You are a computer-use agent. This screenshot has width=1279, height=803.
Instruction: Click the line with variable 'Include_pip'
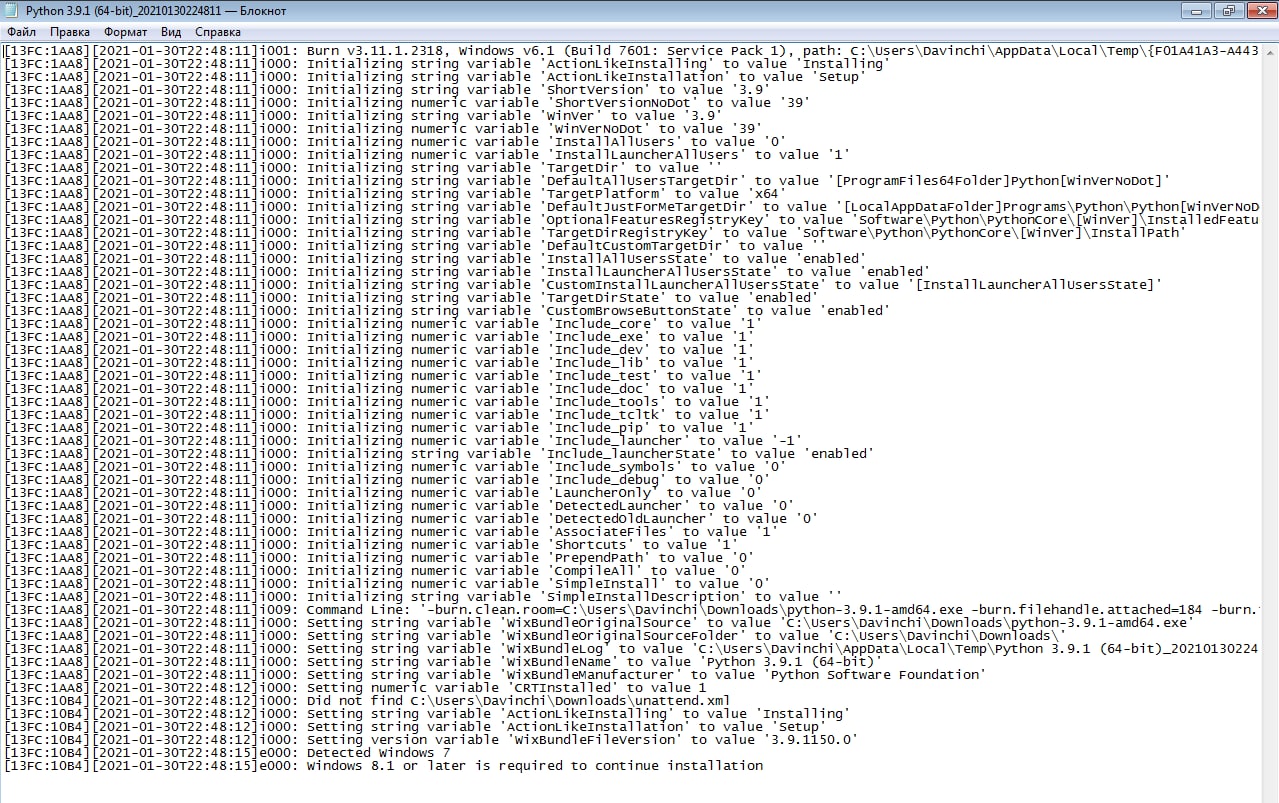(x=379, y=427)
